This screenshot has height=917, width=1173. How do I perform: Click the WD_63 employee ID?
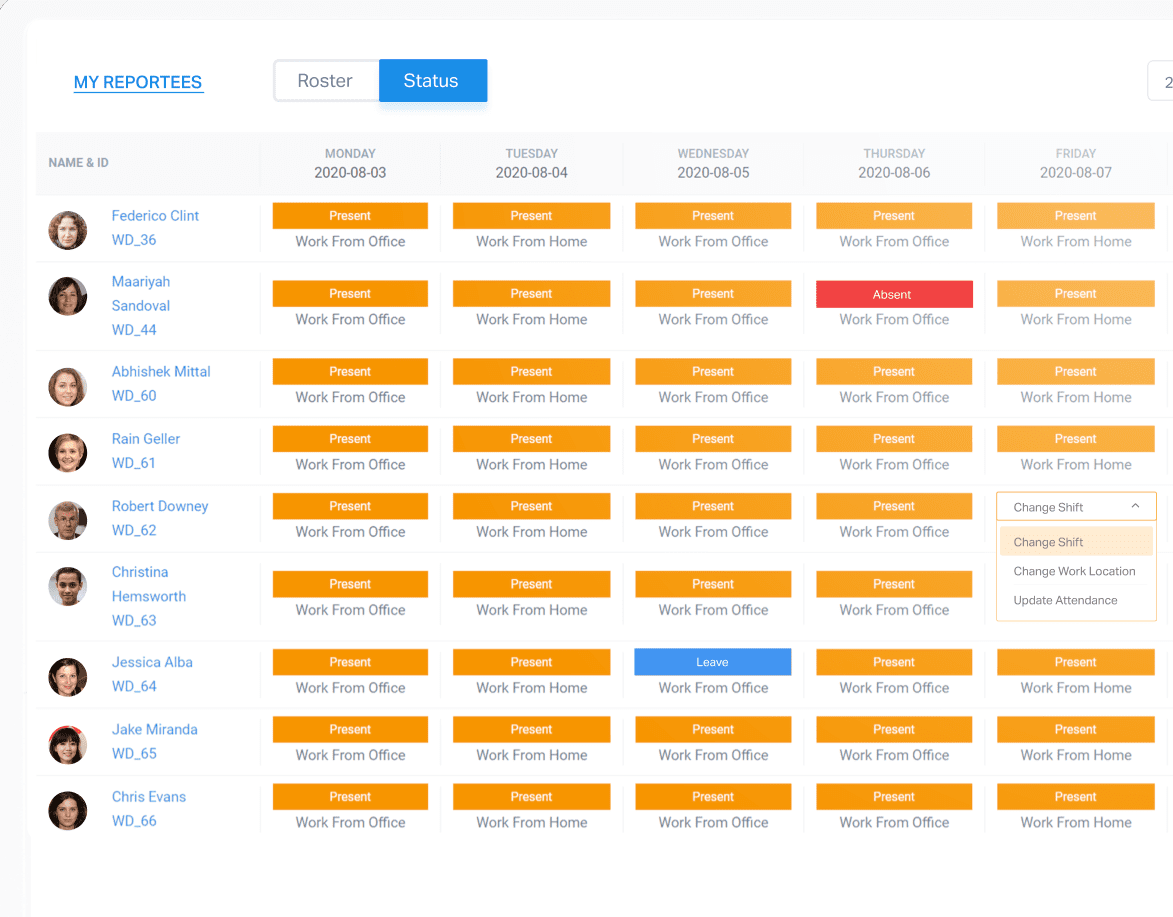134,621
